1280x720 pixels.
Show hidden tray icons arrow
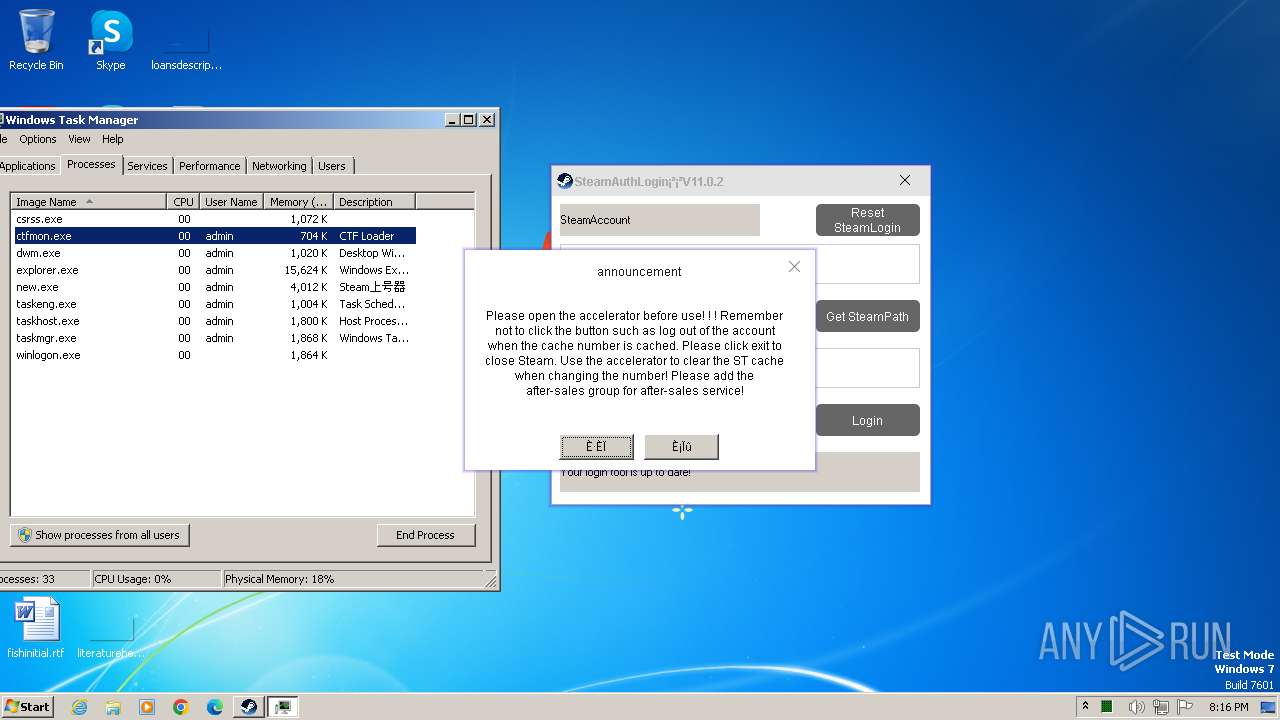[1085, 707]
